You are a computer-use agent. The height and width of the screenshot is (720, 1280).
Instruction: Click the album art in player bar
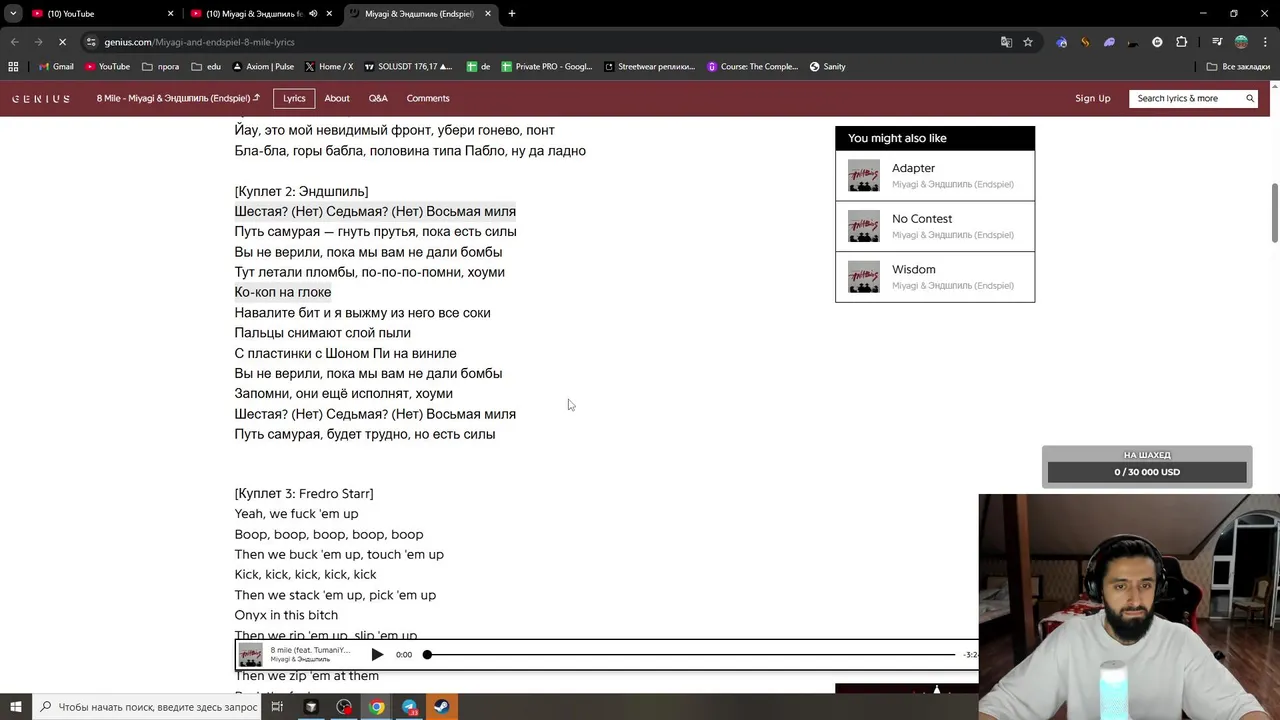(251, 655)
